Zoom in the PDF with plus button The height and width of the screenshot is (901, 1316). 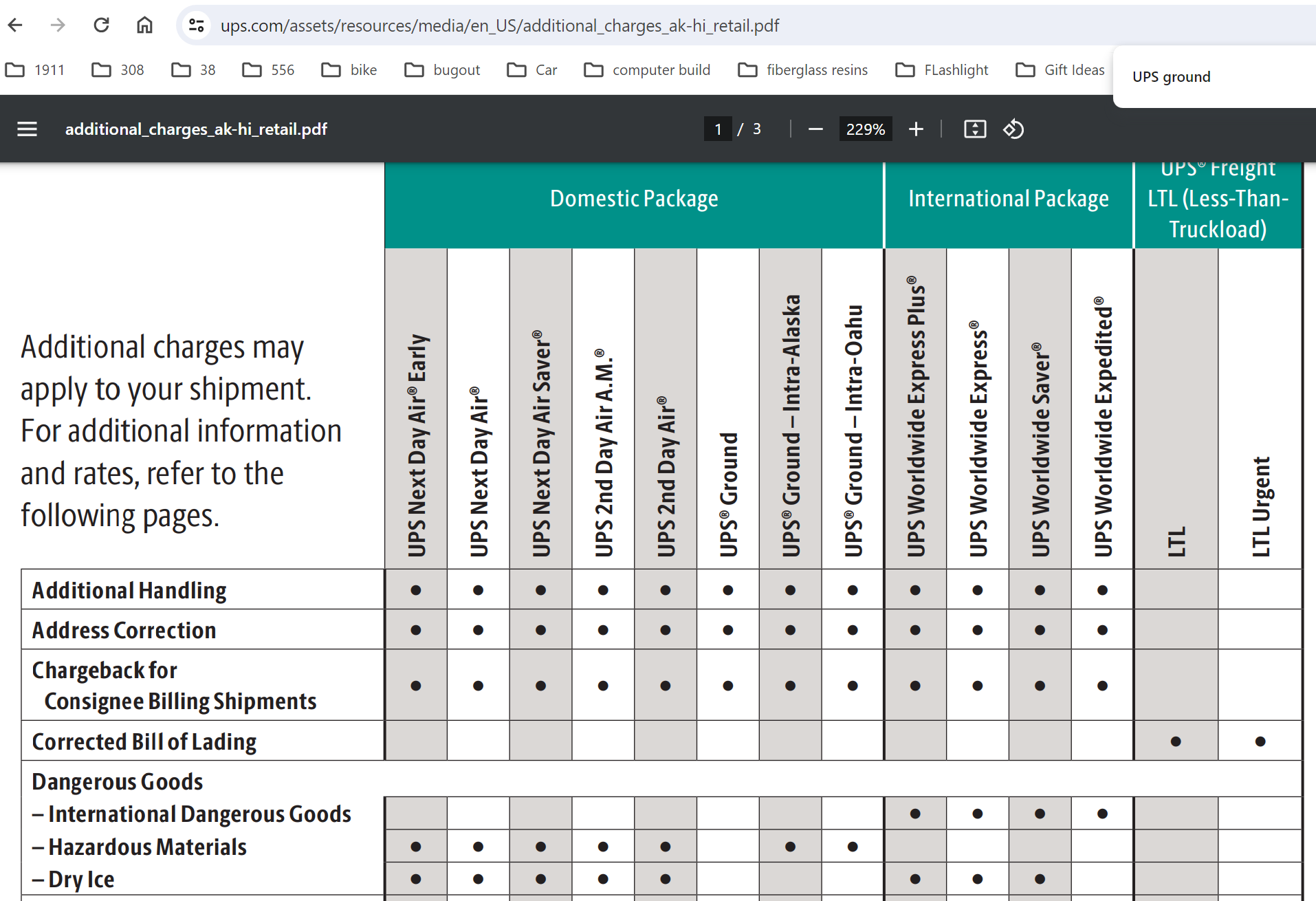click(916, 129)
